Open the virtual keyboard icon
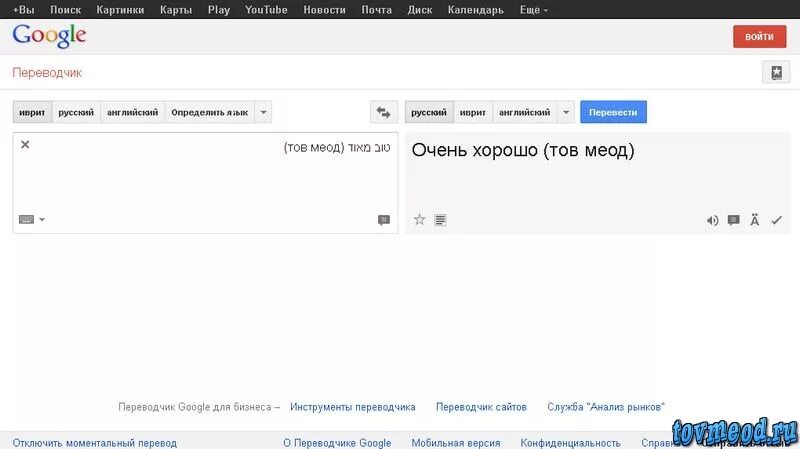 [x=26, y=219]
